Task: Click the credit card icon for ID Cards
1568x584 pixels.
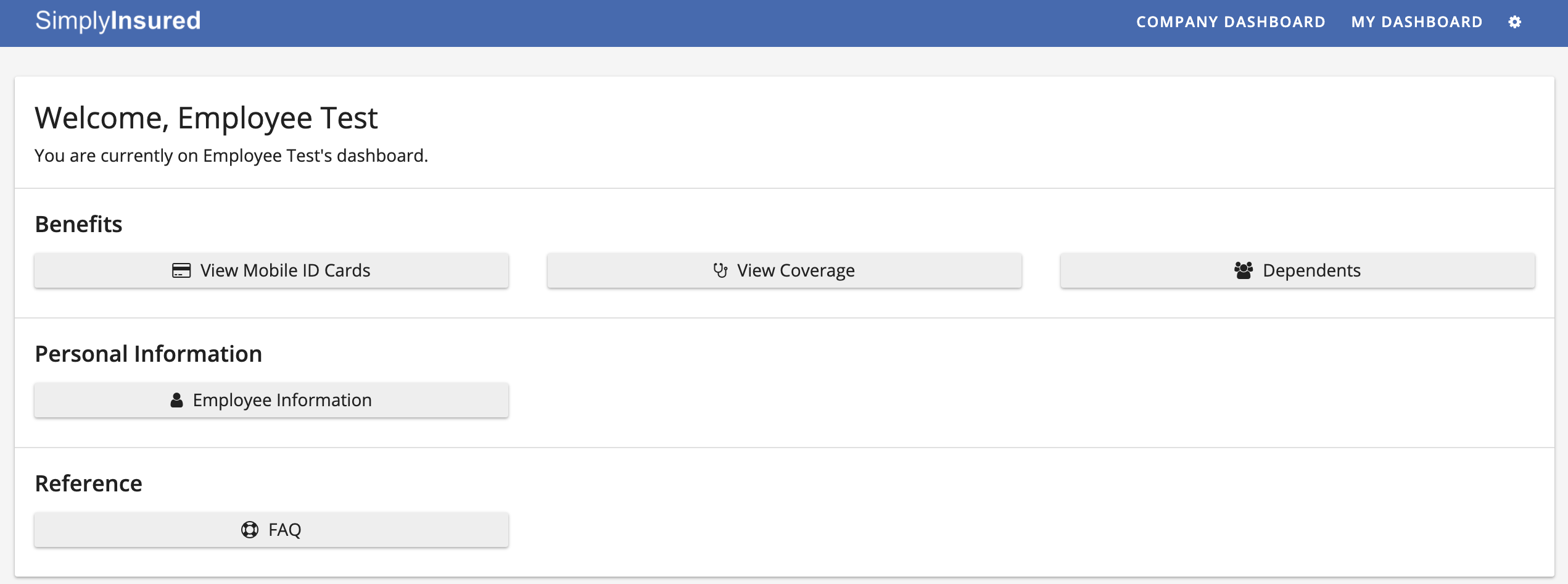Action: point(181,270)
